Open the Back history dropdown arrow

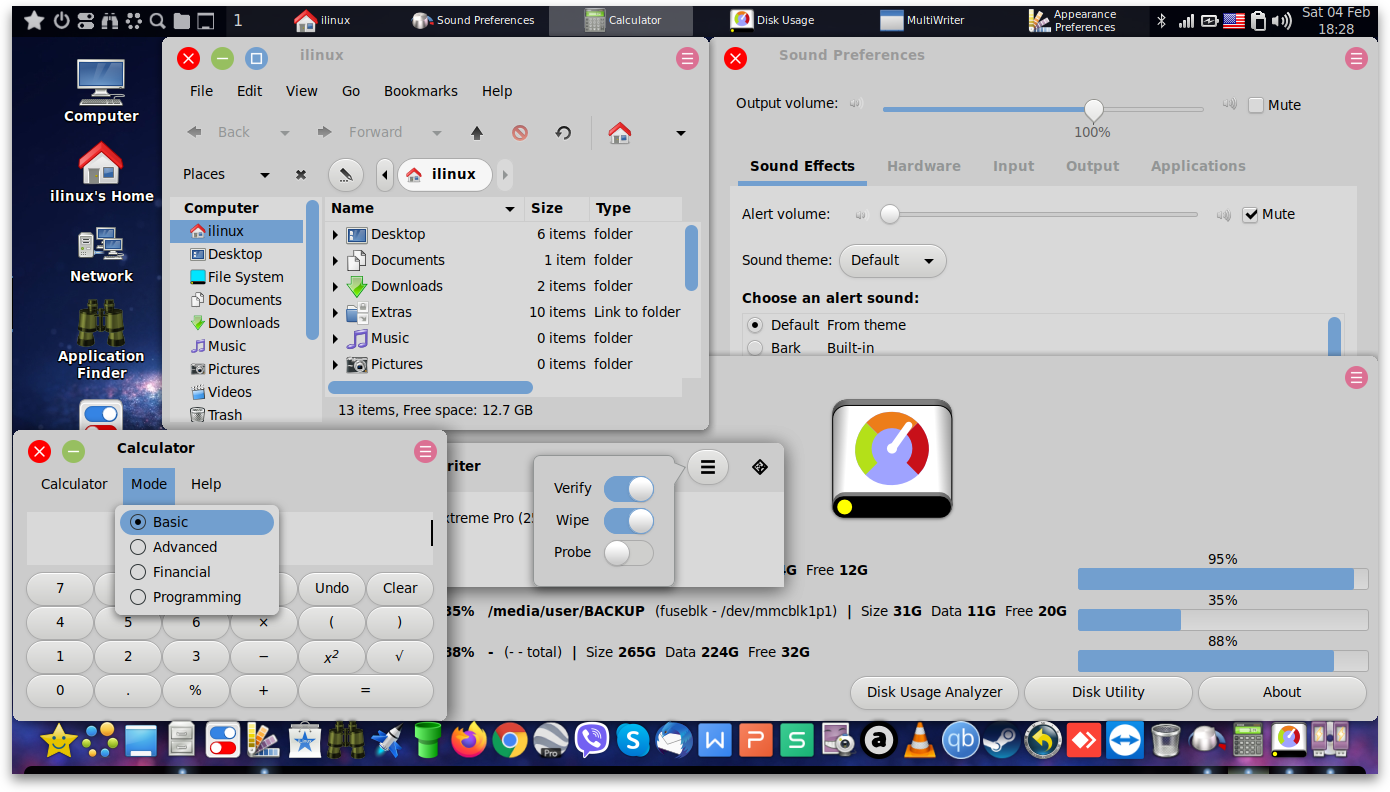[x=285, y=132]
